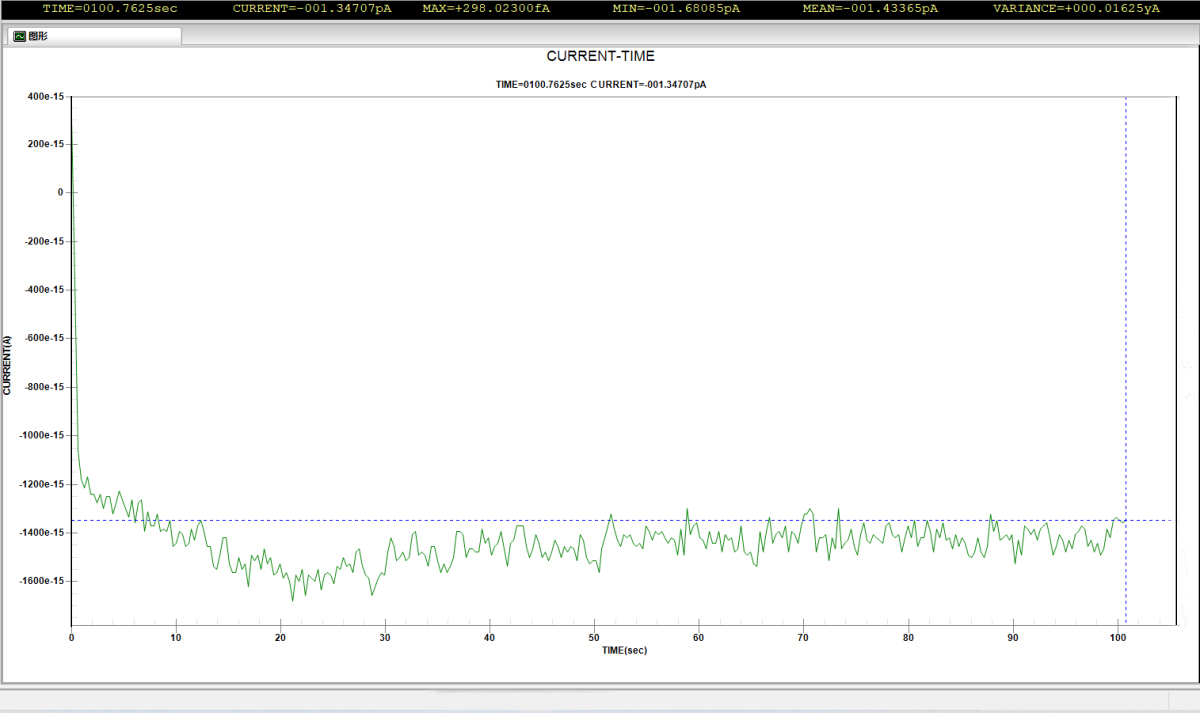Select the CURRENT readout in the top bar

[311, 8]
